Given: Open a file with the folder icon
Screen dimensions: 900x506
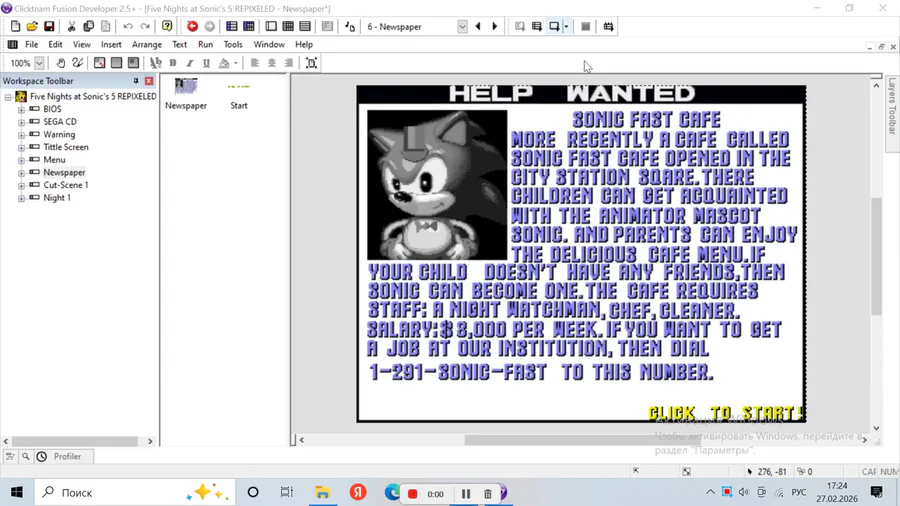Looking at the screenshot, I should point(32,26).
